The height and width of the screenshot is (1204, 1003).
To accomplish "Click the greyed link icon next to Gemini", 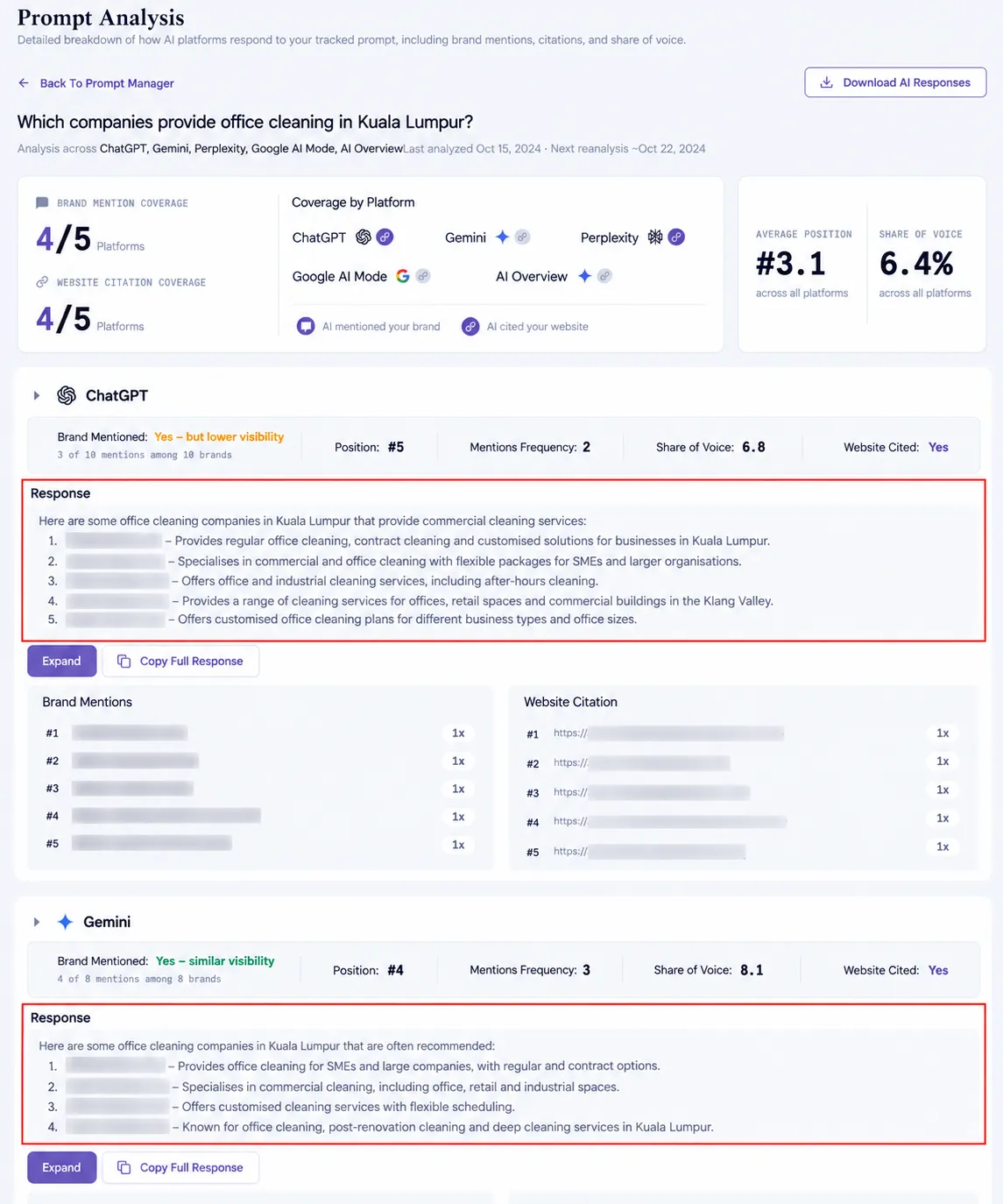I will point(522,237).
